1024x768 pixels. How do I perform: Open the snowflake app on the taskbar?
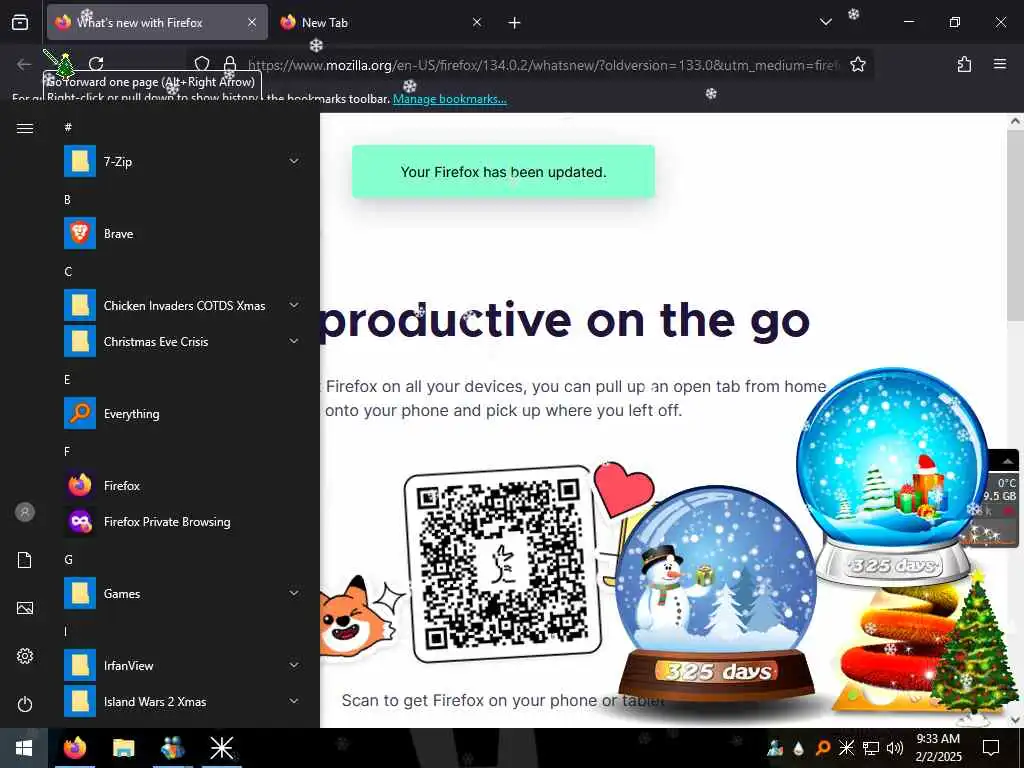[221, 748]
